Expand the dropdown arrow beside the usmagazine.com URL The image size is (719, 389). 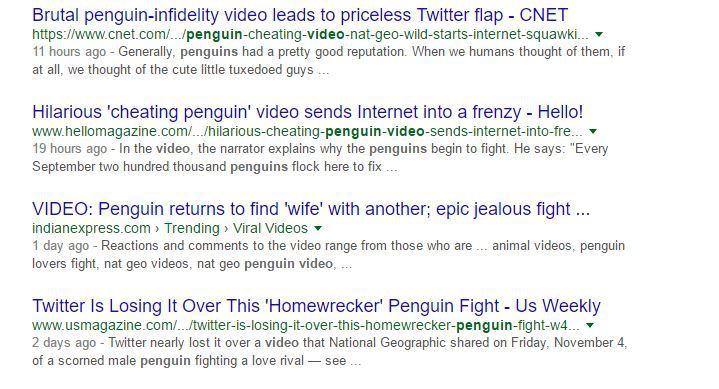tap(590, 326)
